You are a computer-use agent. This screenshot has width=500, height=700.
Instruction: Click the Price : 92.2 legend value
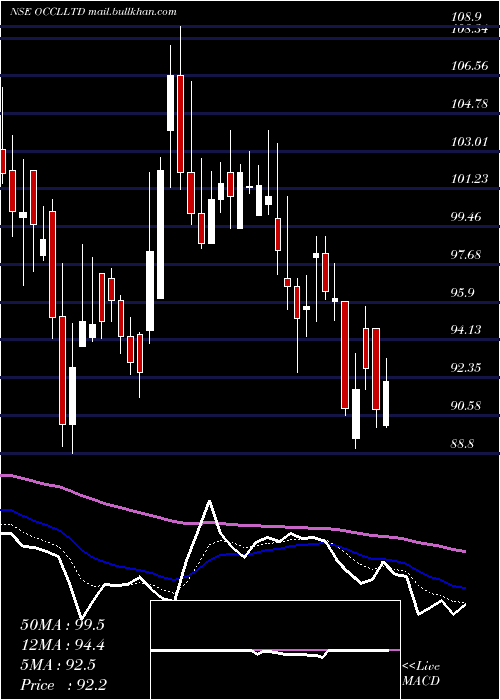[x=62, y=685]
